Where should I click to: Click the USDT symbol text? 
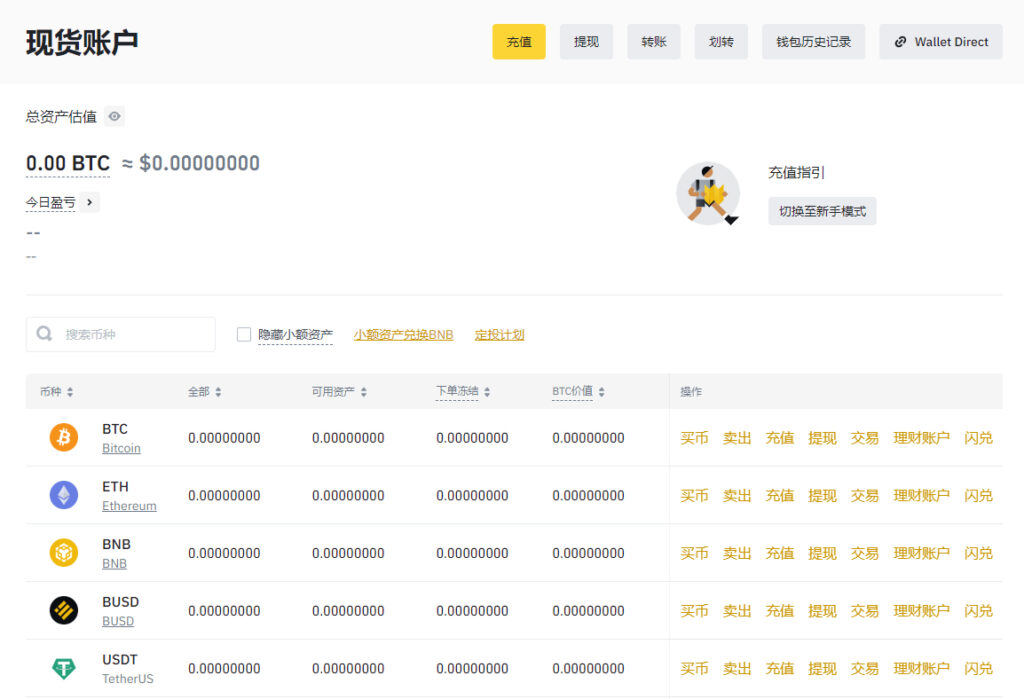pyautogui.click(x=120, y=659)
